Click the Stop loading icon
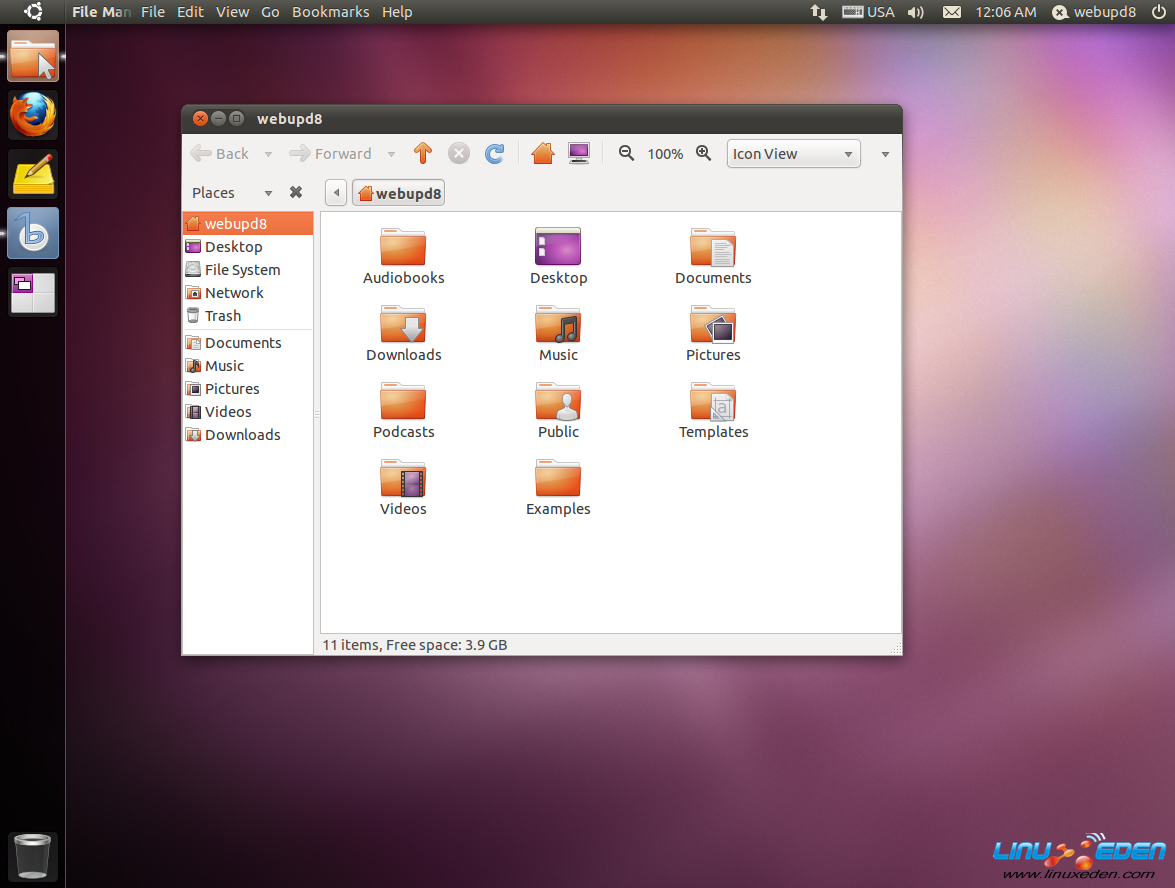The width and height of the screenshot is (1175, 888). 458,153
